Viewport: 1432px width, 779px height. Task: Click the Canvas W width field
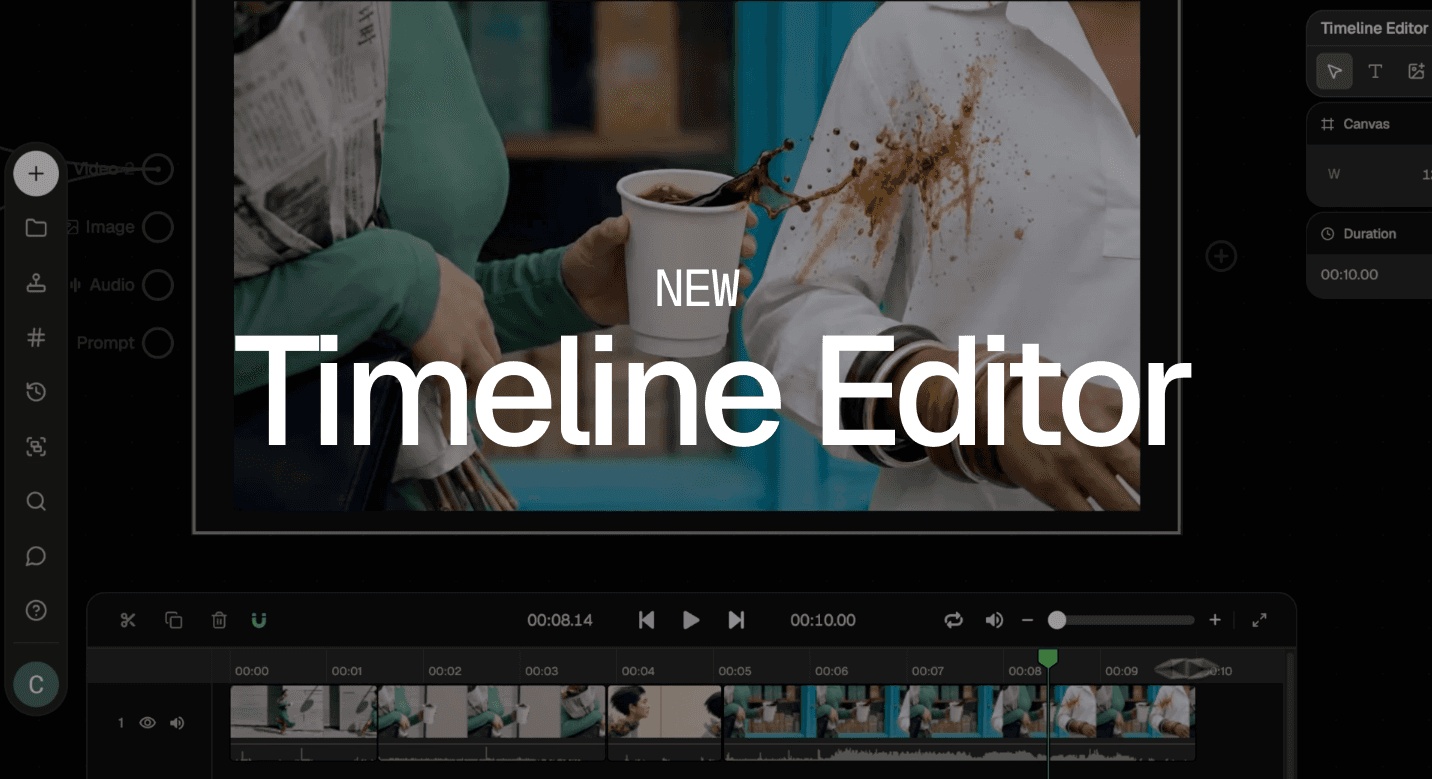1374,174
